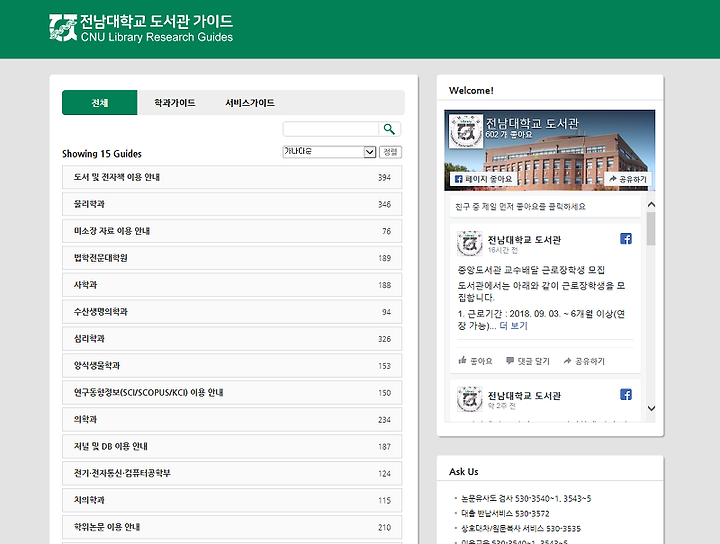Open the 미소장 자료 이용 안내 guide
The width and height of the screenshot is (720, 544).
(x=232, y=231)
